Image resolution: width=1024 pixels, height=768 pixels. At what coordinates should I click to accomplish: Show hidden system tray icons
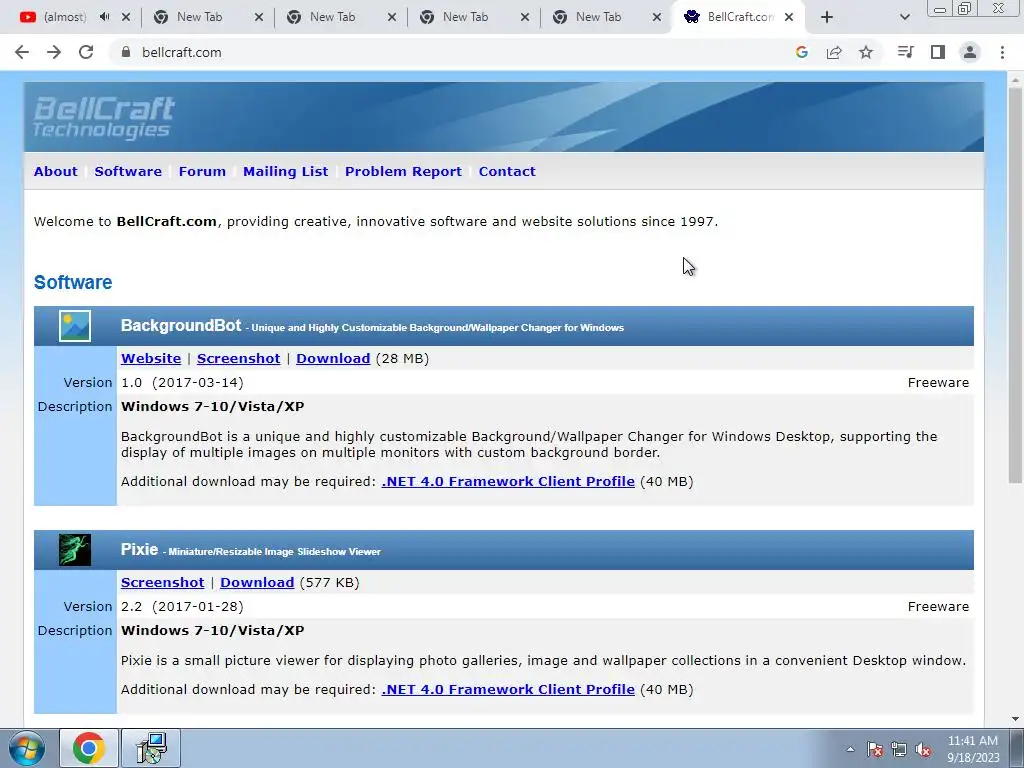[x=850, y=749]
